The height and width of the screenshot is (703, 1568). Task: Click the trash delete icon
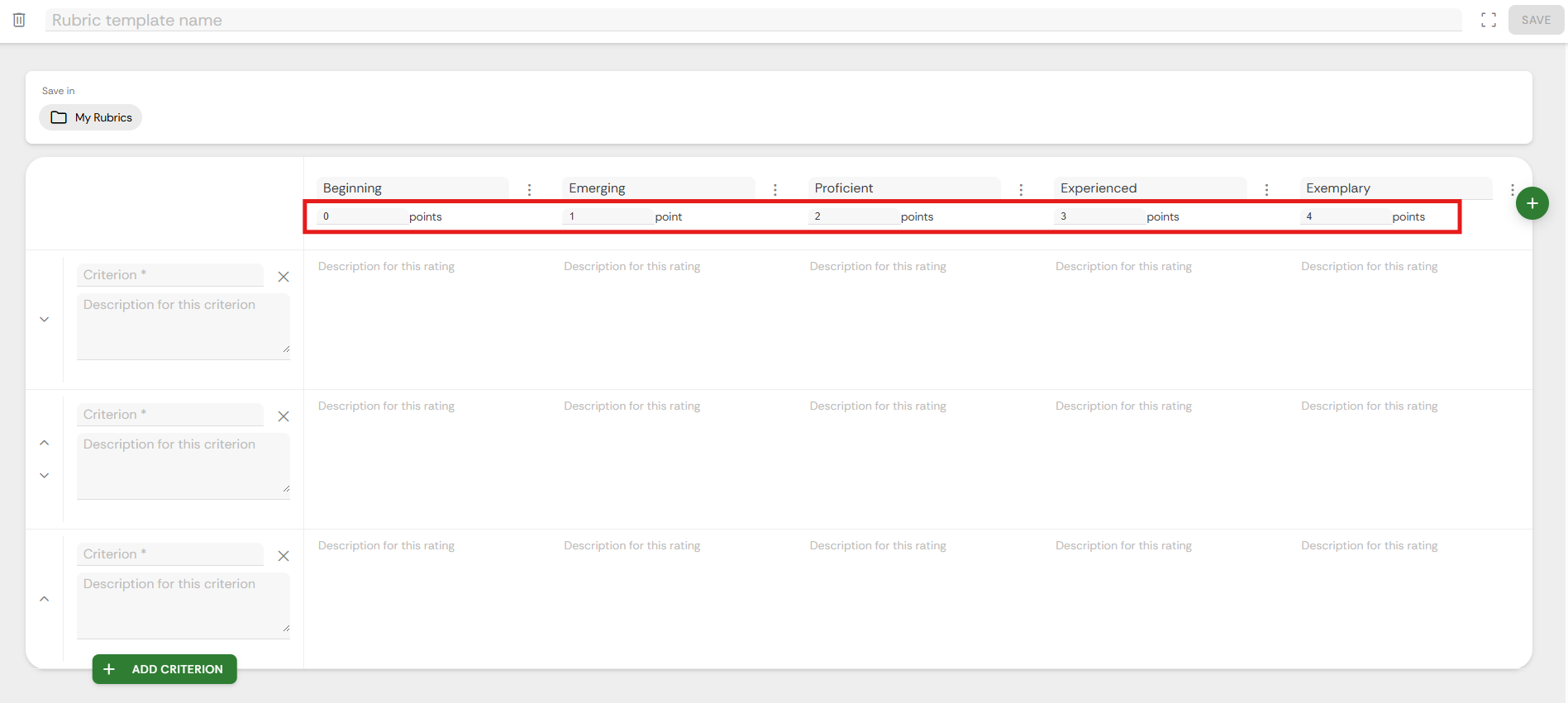pos(19,20)
